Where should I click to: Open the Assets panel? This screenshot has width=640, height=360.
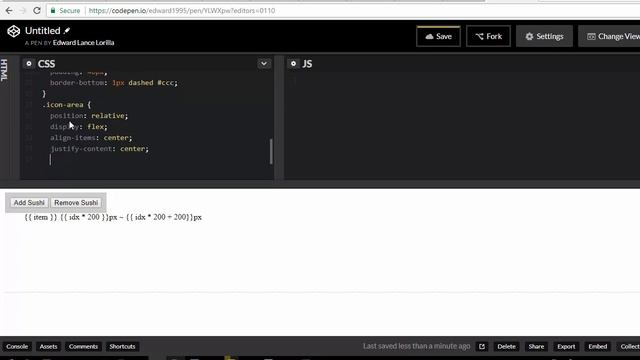click(48, 347)
